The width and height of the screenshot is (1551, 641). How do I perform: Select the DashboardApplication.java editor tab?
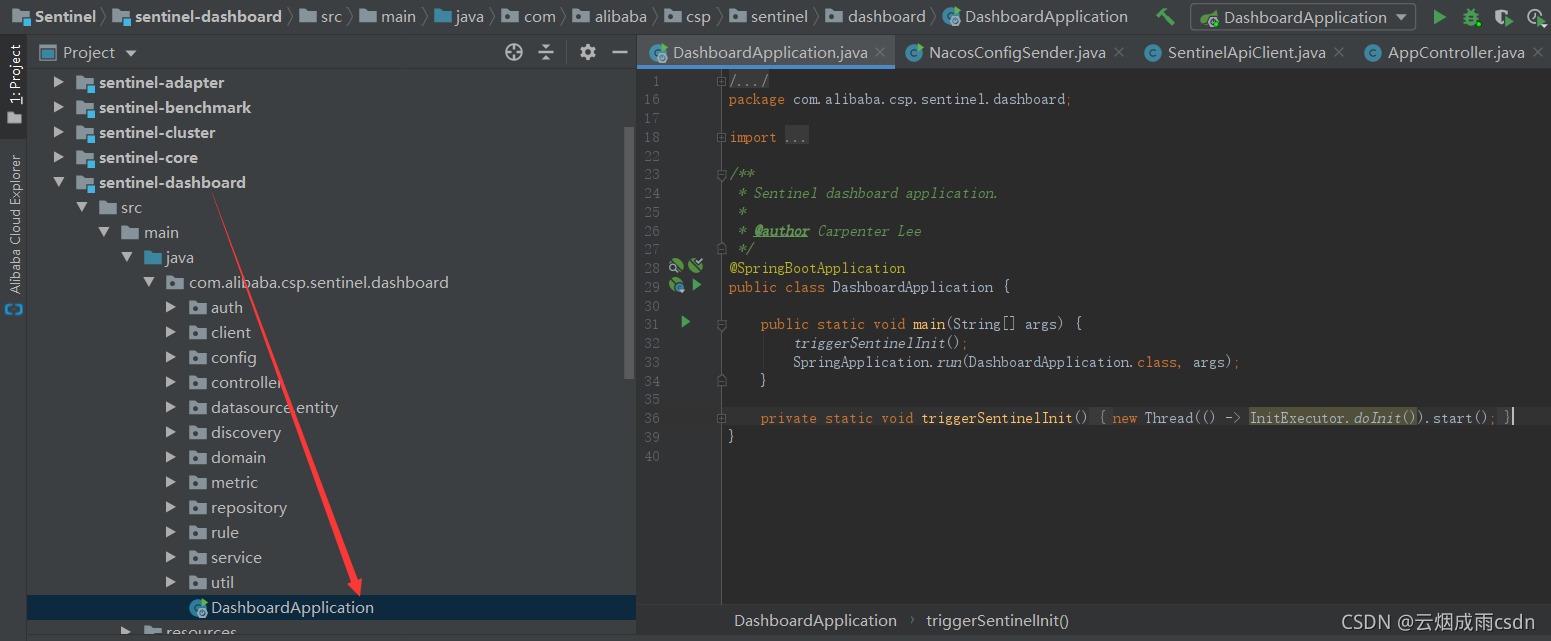coord(768,52)
